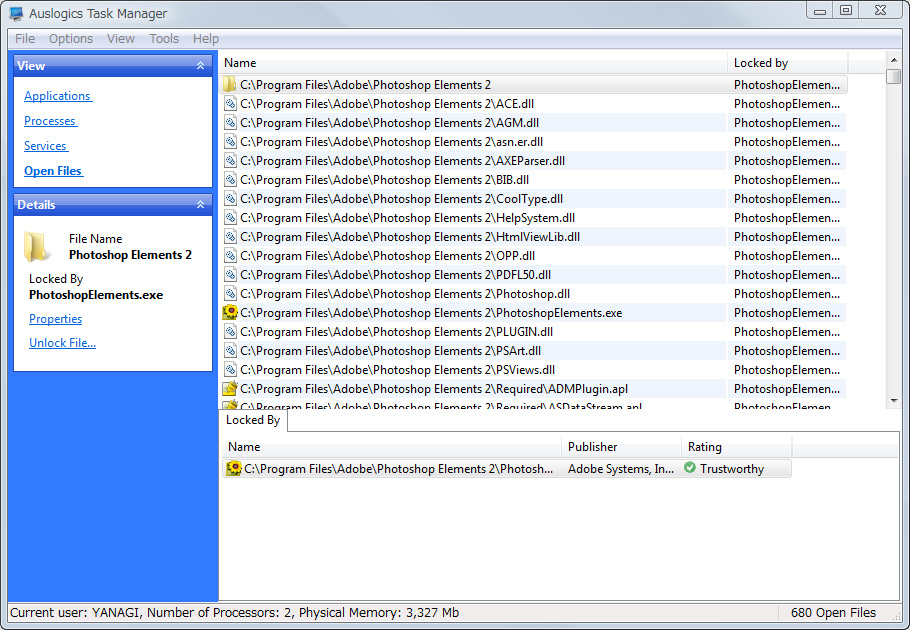This screenshot has height=630, width=910.
Task: Click the file icon beside PSViews.dll
Action: [x=230, y=370]
